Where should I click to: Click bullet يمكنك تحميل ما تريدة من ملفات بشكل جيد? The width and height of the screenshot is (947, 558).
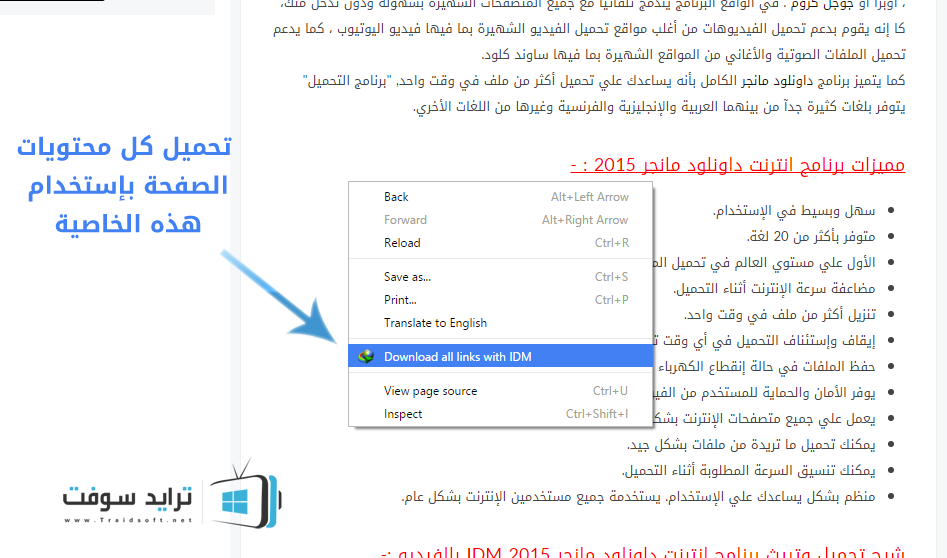click(751, 444)
